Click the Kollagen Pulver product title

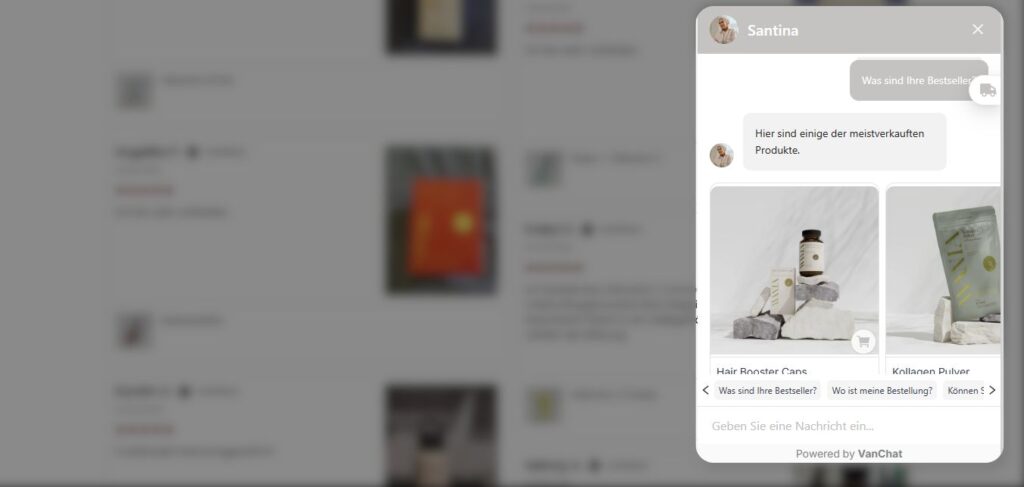click(931, 371)
